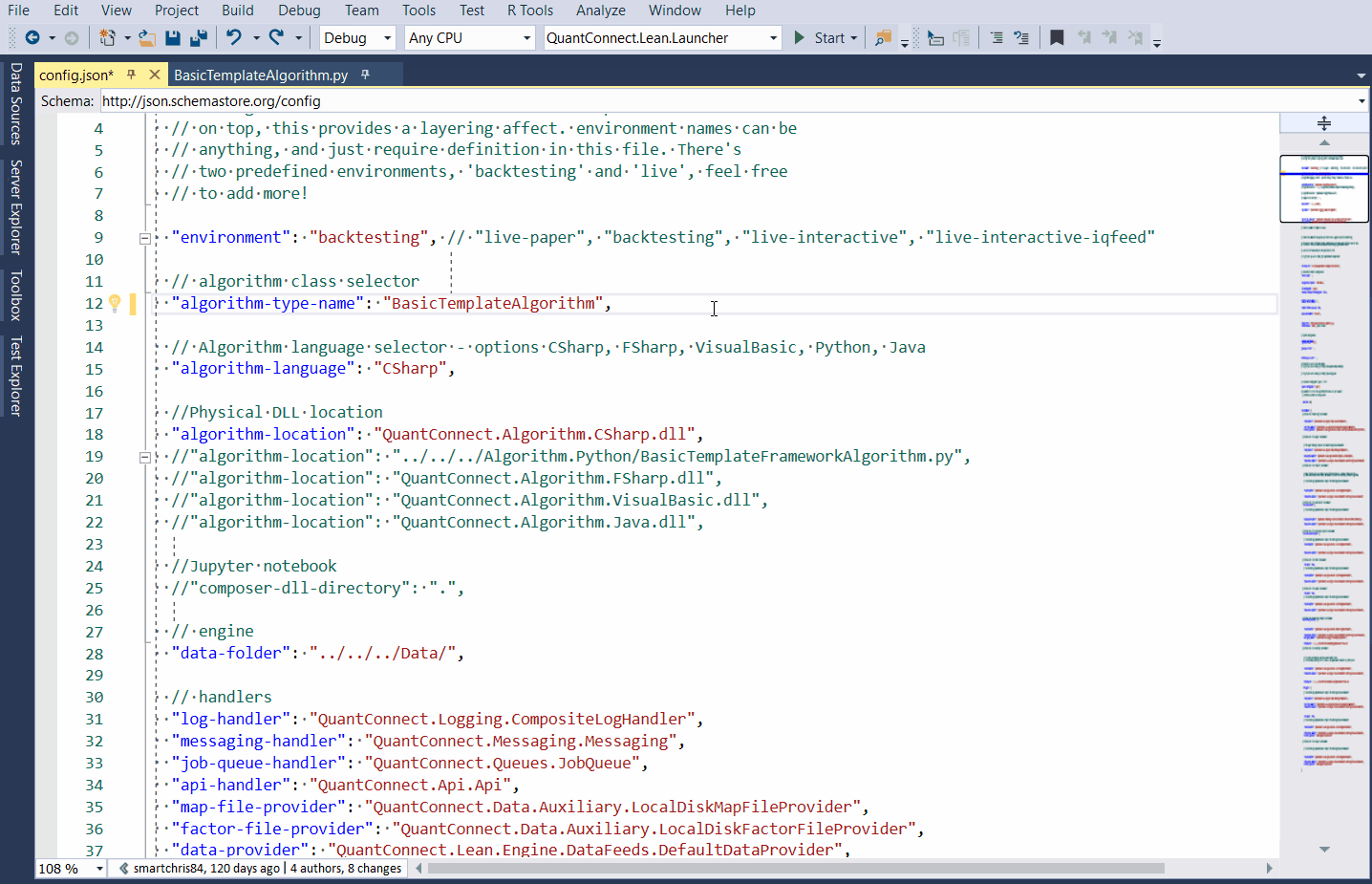Viewport: 1372px width, 884px height.
Task: Undo the last edit with the Undo icon
Action: (x=234, y=37)
